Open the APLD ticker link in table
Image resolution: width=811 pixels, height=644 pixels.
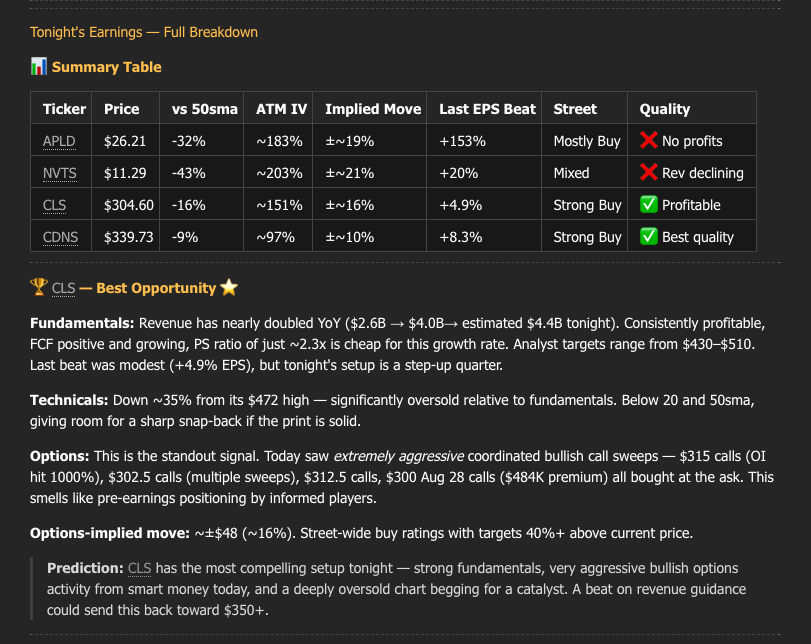click(x=59, y=141)
